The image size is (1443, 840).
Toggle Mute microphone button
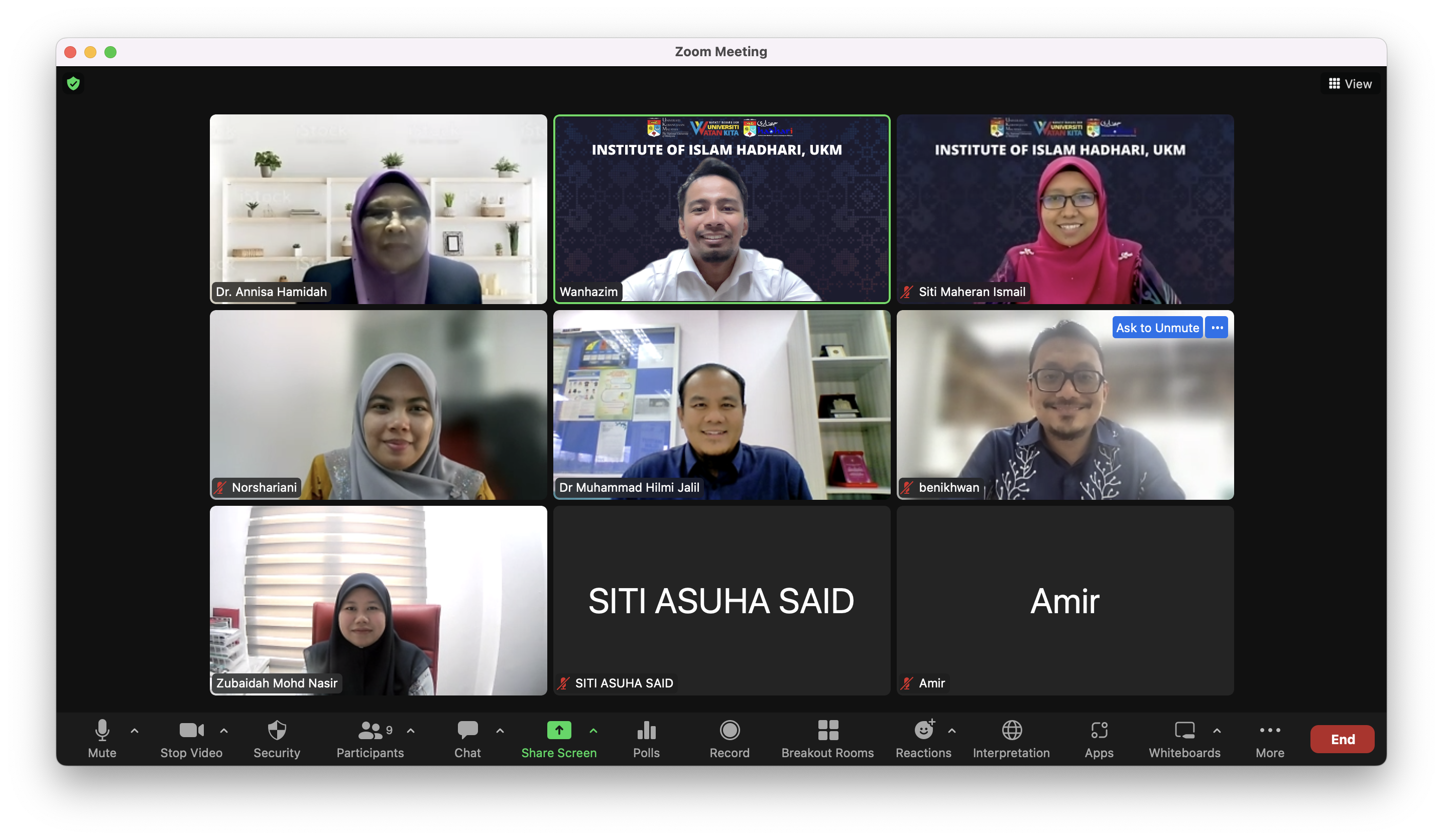pyautogui.click(x=102, y=731)
